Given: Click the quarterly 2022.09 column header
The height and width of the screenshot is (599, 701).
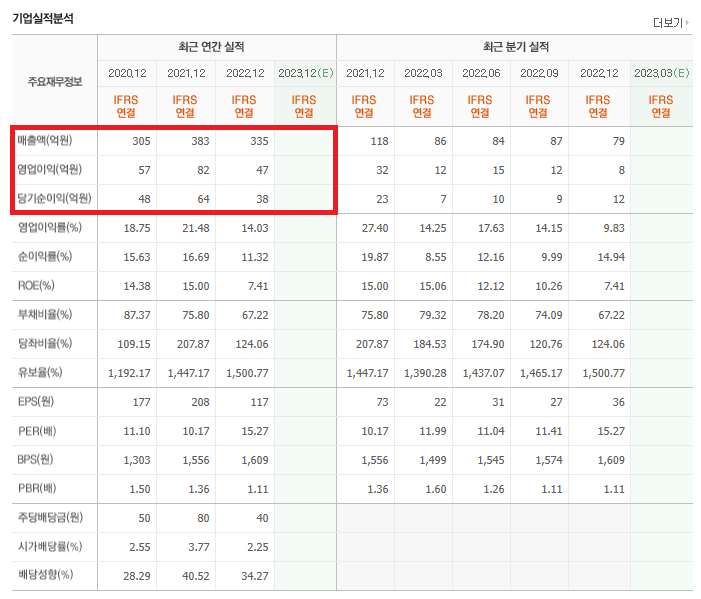Looking at the screenshot, I should pos(539,73).
